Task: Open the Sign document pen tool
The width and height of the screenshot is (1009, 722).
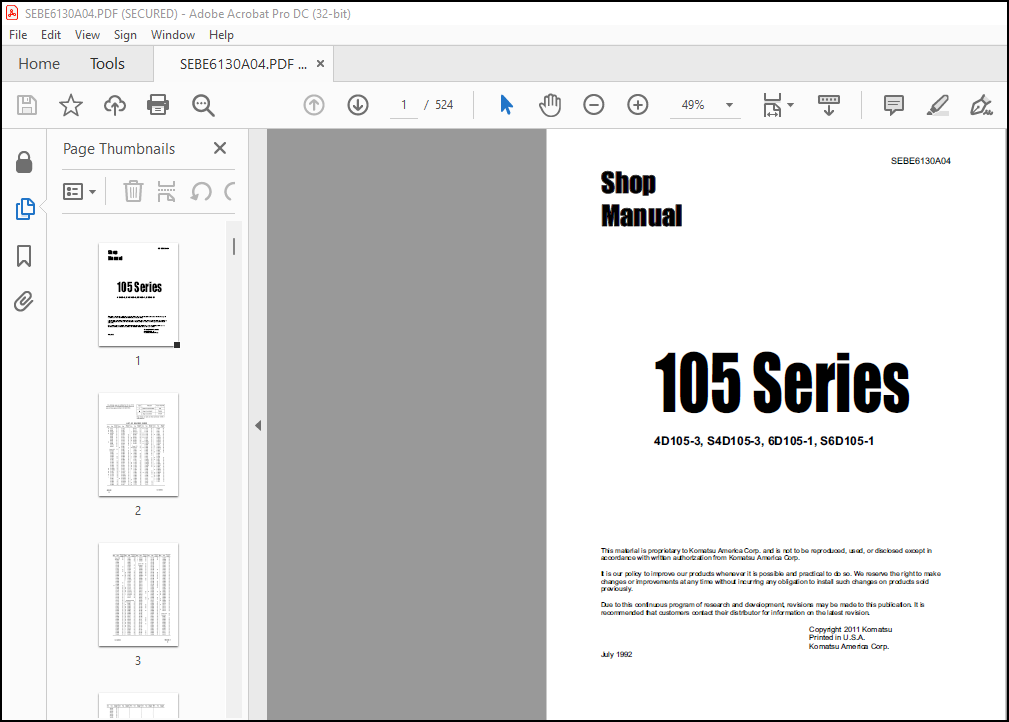Action: coord(981,105)
